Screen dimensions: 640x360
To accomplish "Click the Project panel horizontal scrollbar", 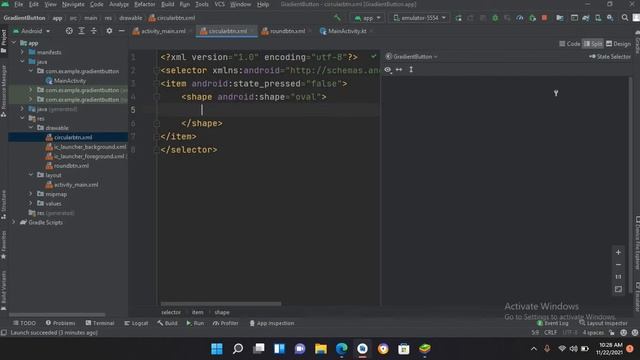I will (57, 315).
